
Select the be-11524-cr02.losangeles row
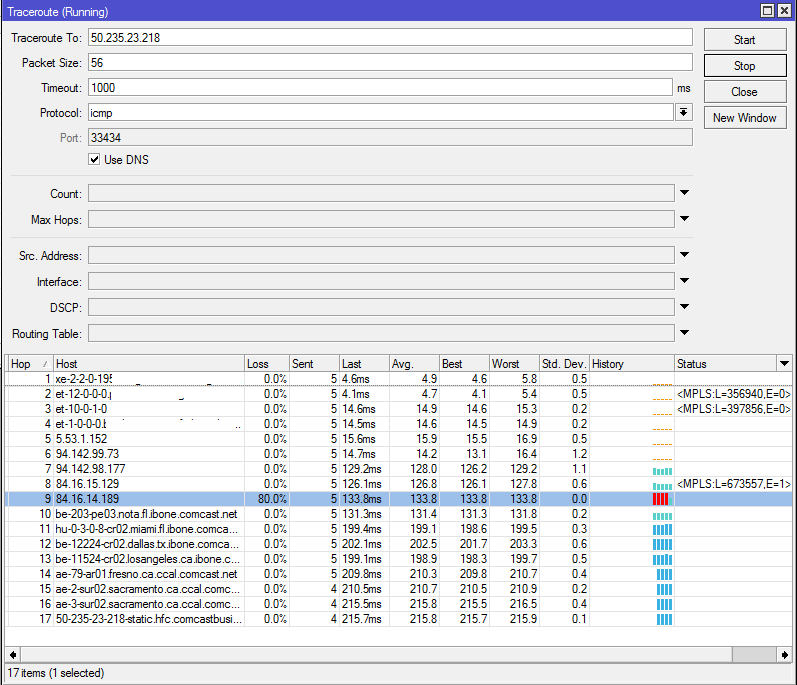(x=398, y=558)
